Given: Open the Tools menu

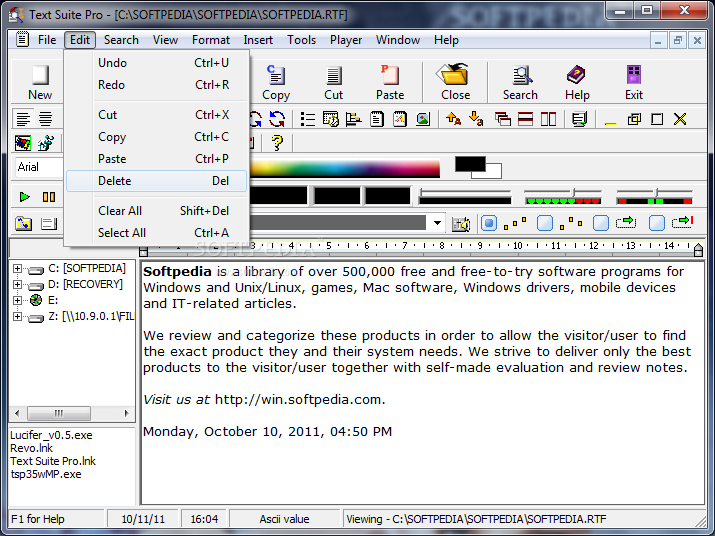Looking at the screenshot, I should point(301,40).
